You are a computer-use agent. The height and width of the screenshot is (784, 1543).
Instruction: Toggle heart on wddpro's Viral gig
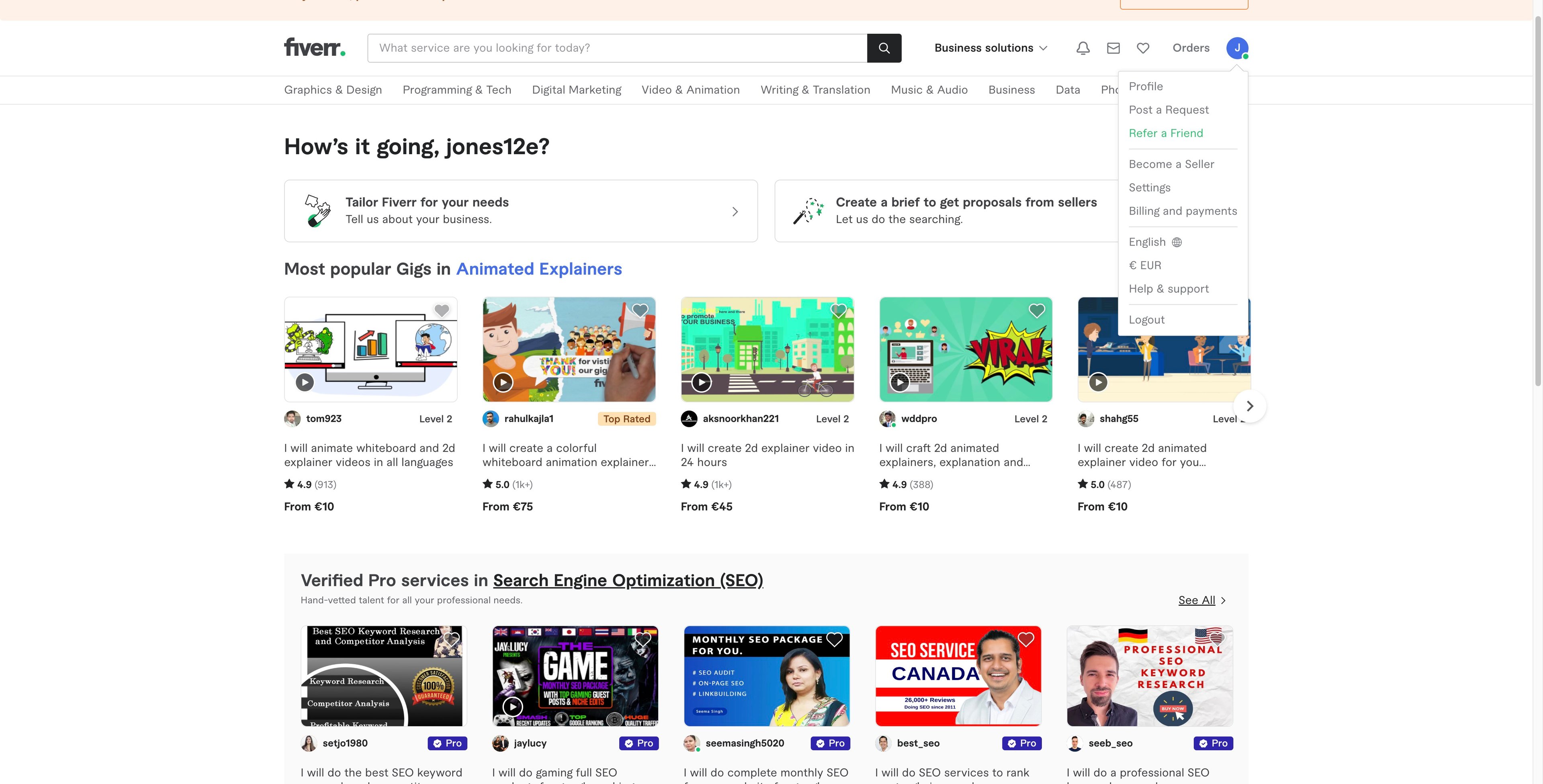pyautogui.click(x=1036, y=310)
